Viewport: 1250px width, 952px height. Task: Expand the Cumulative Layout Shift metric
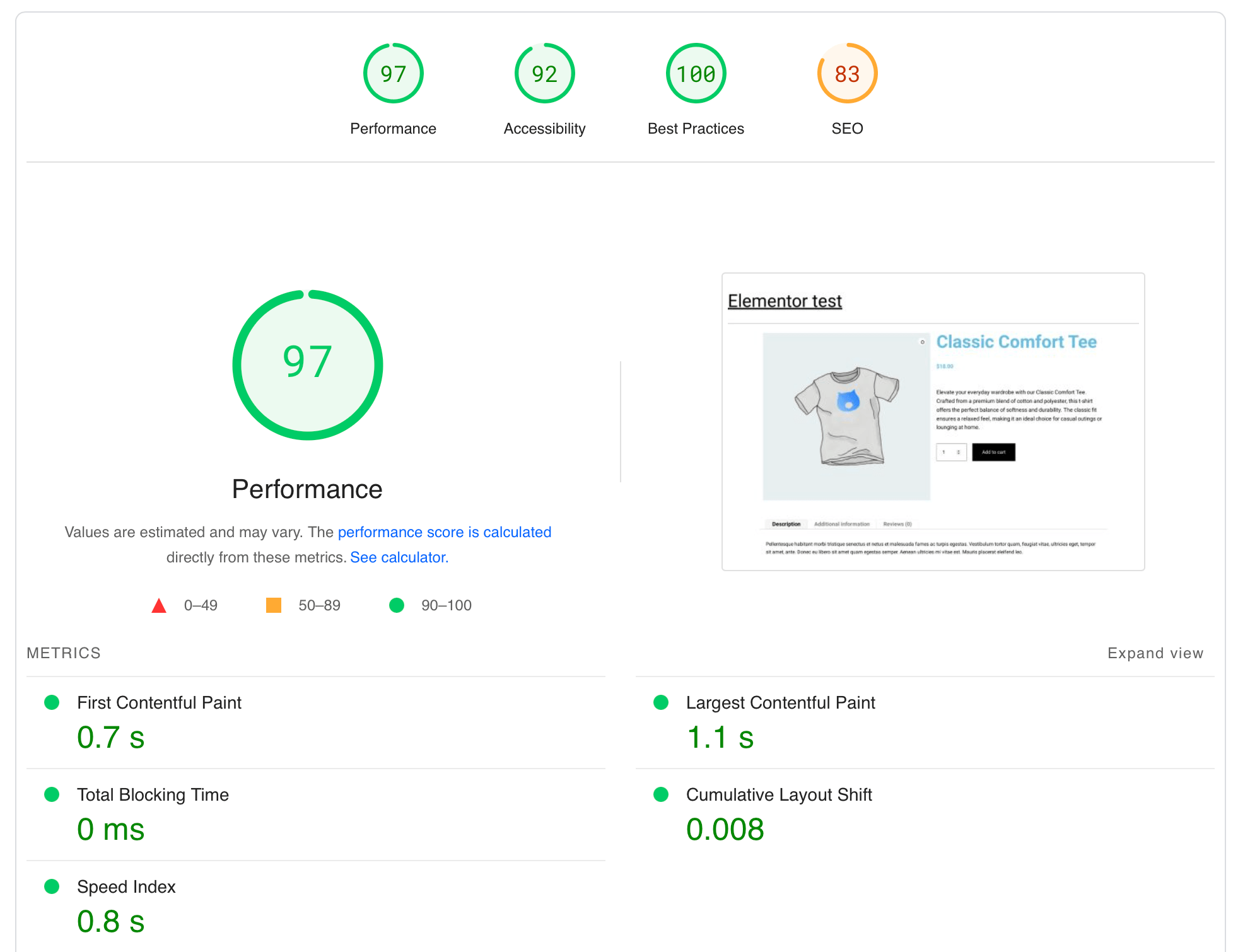tap(778, 794)
